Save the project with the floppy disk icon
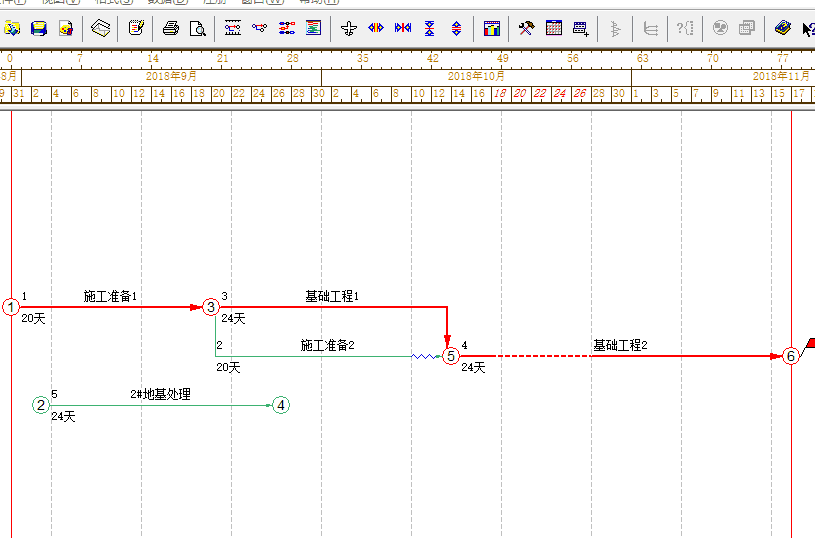This screenshot has width=815, height=538. coord(39,28)
